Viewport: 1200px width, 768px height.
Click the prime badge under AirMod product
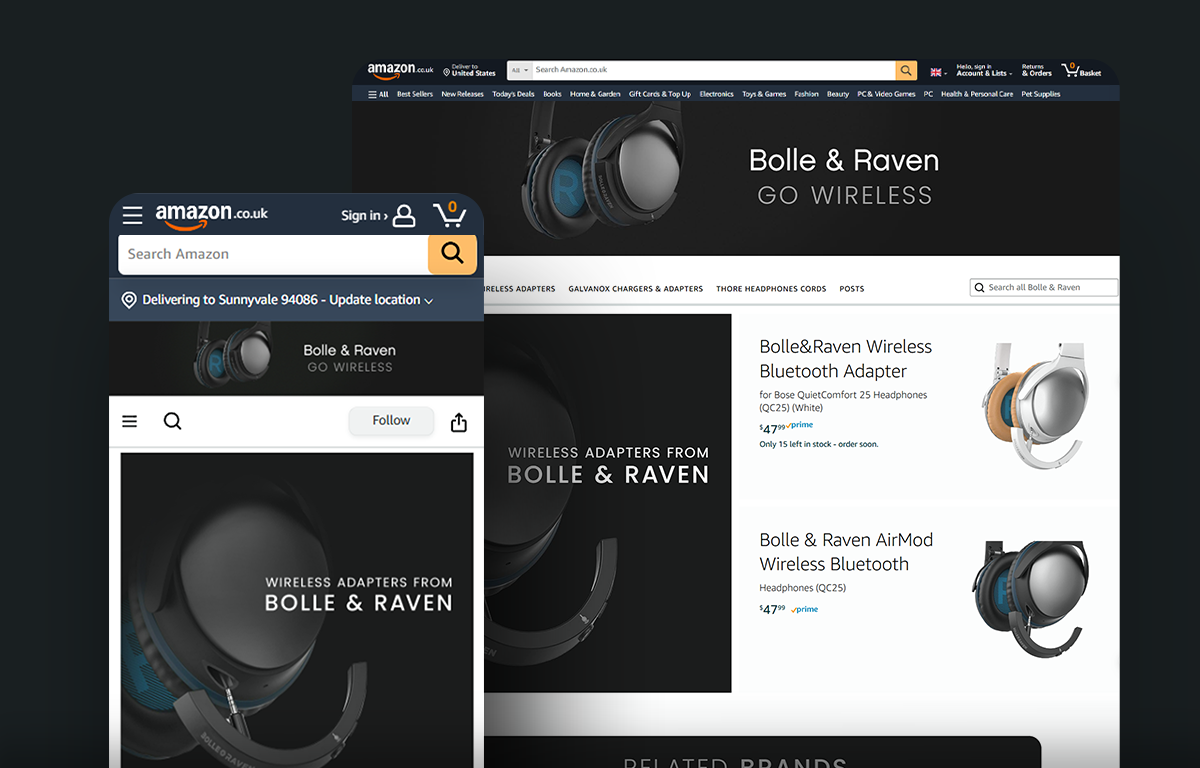coord(805,610)
